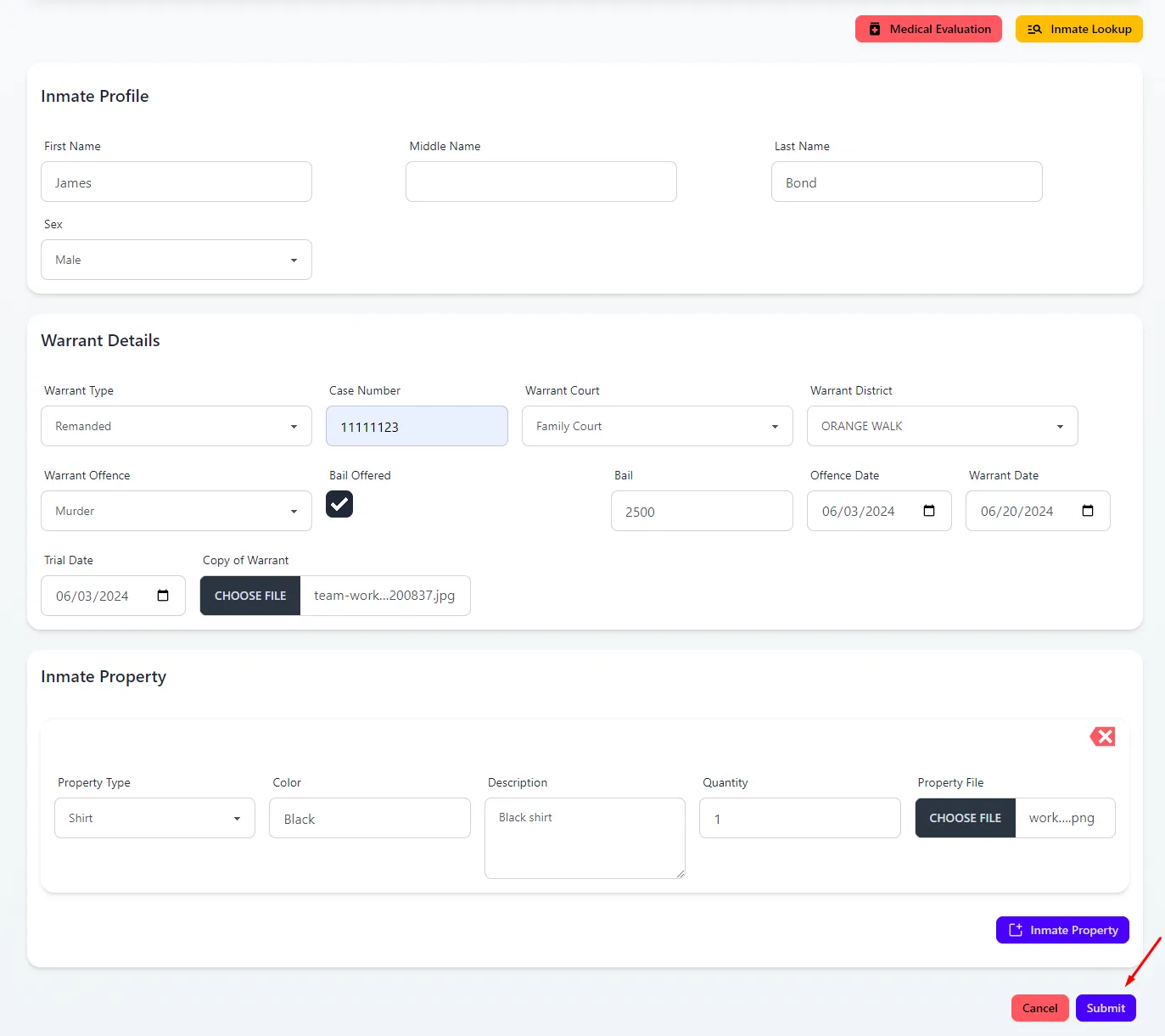Submit the inmate form
The height and width of the screenshot is (1036, 1165).
click(1105, 1008)
